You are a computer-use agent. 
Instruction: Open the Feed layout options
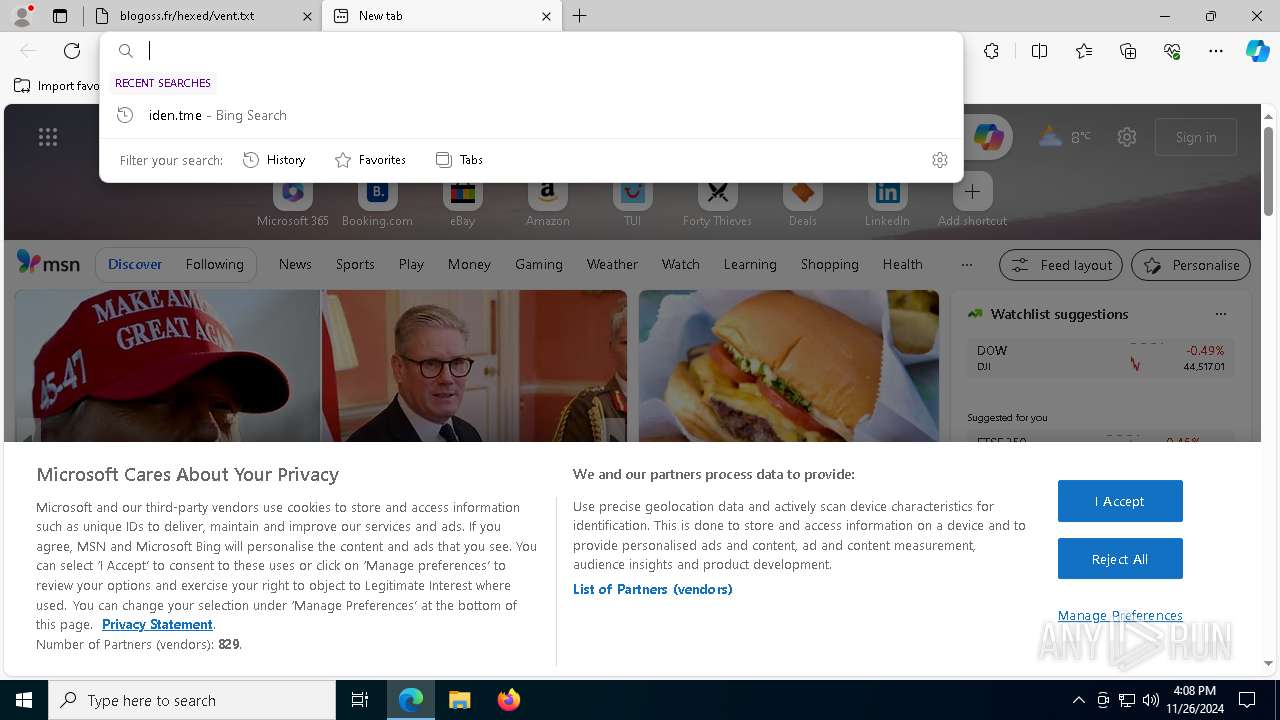coord(1061,265)
